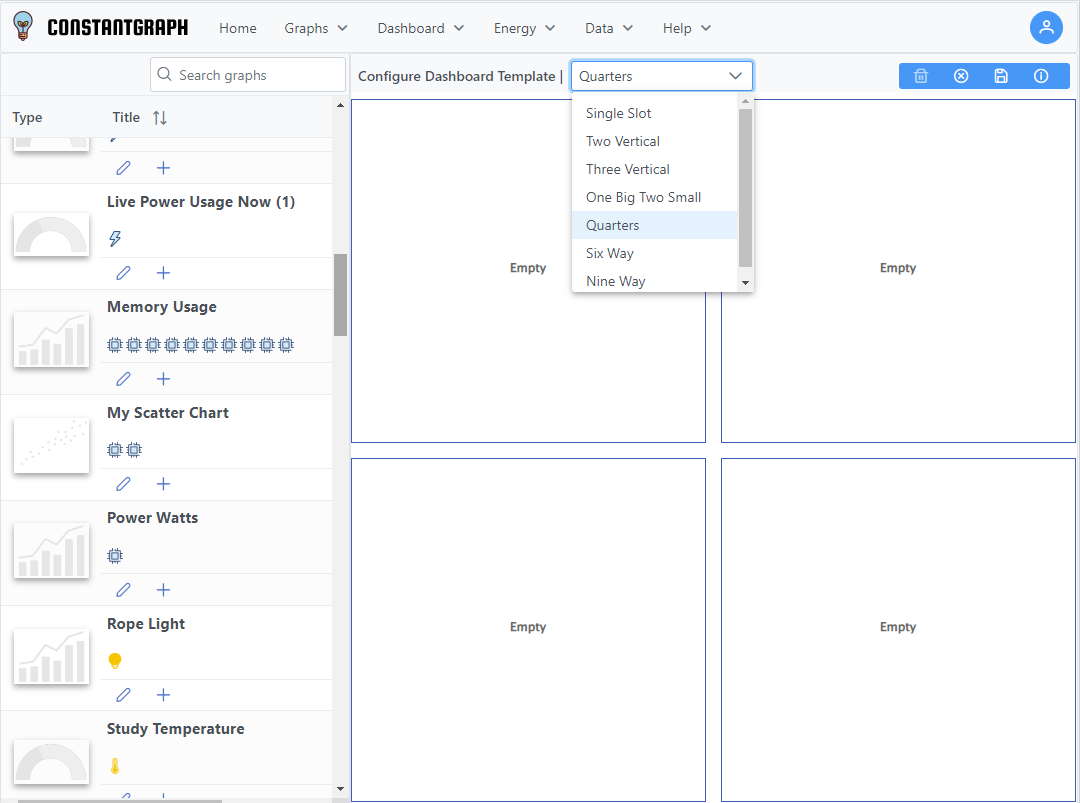This screenshot has width=1080, height=803.
Task: Choose One Big Two Small layout
Action: pos(643,197)
